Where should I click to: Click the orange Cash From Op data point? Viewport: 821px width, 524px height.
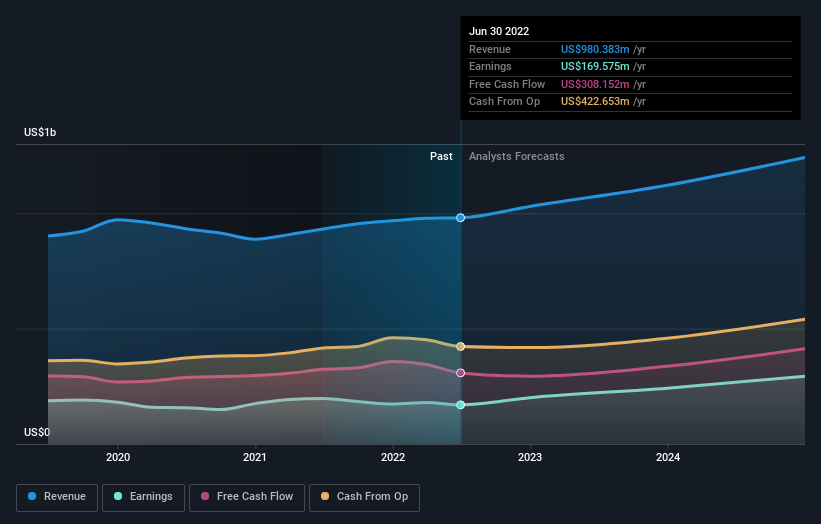coord(460,347)
